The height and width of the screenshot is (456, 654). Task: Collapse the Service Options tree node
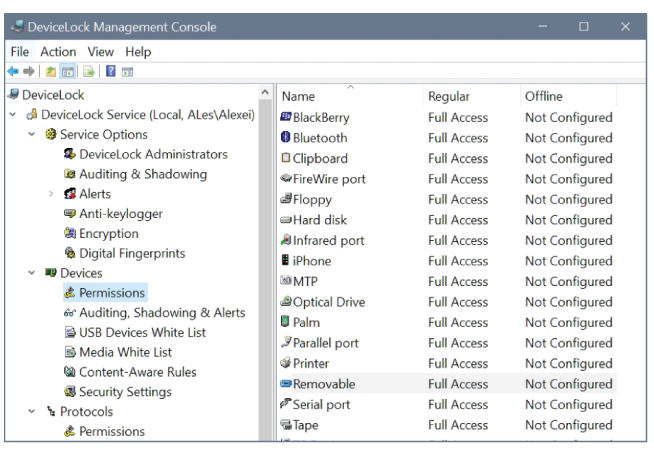point(32,134)
